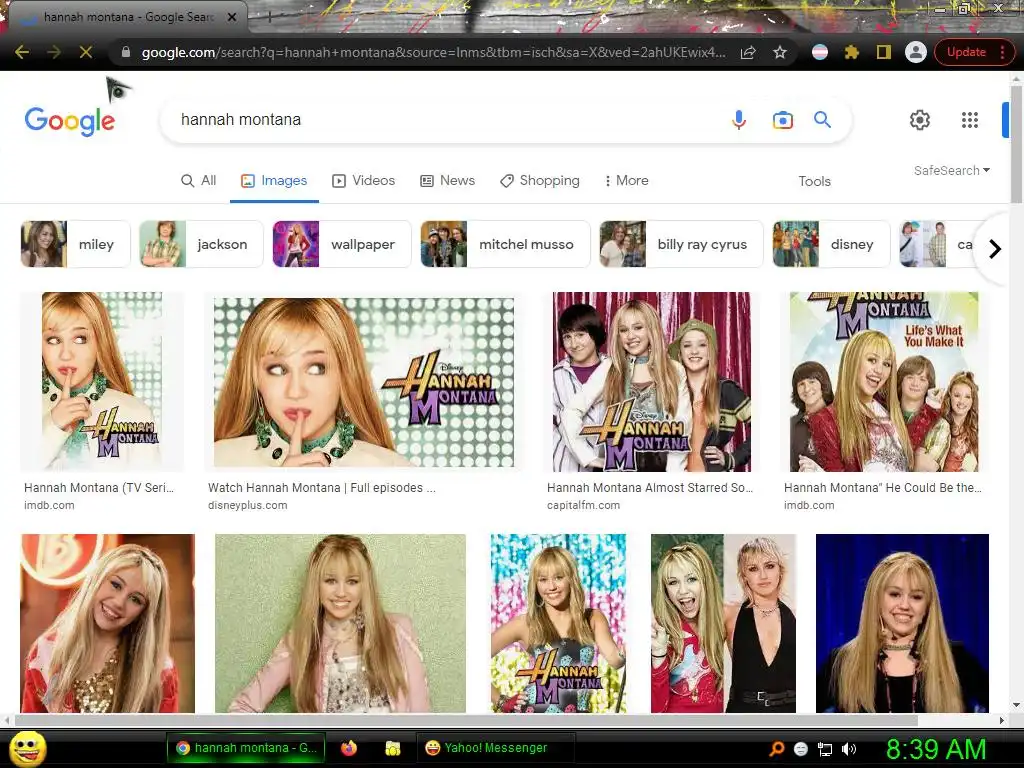The width and height of the screenshot is (1024, 768).
Task: Open the network tray icon
Action: point(825,749)
